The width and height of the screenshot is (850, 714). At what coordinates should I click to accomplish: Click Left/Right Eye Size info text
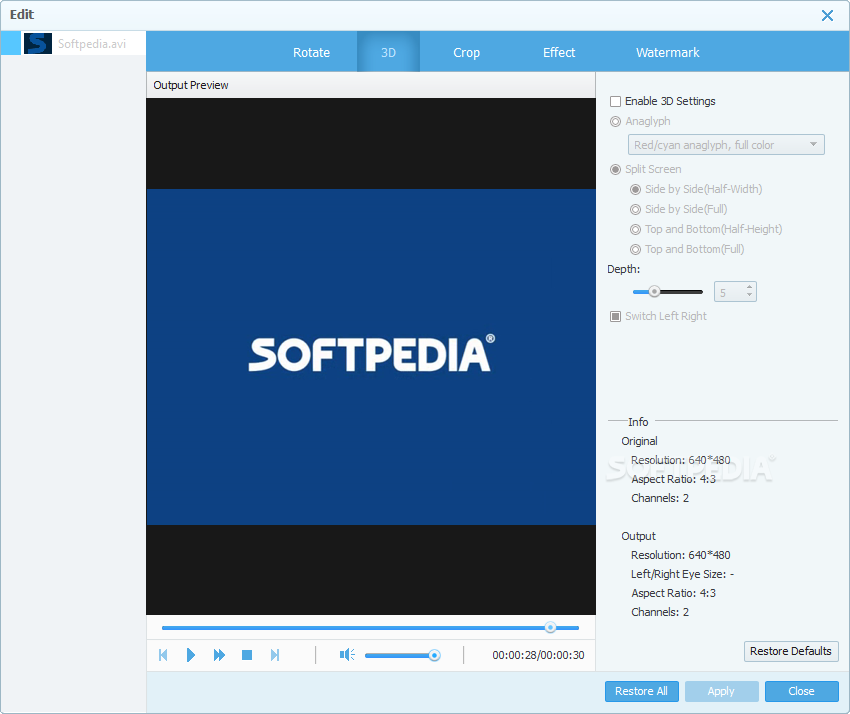pyautogui.click(x=682, y=574)
